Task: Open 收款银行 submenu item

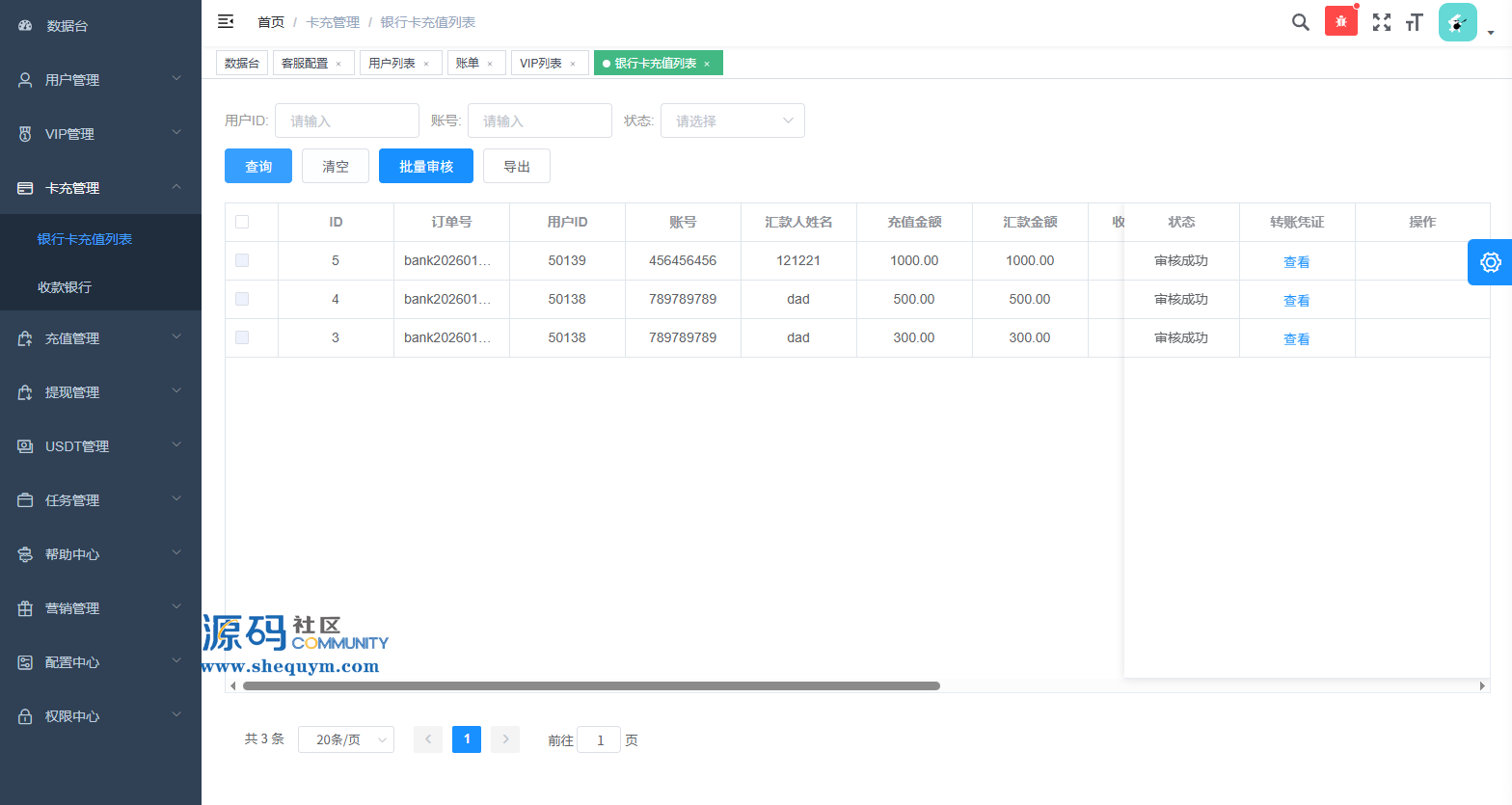Action: [x=65, y=287]
